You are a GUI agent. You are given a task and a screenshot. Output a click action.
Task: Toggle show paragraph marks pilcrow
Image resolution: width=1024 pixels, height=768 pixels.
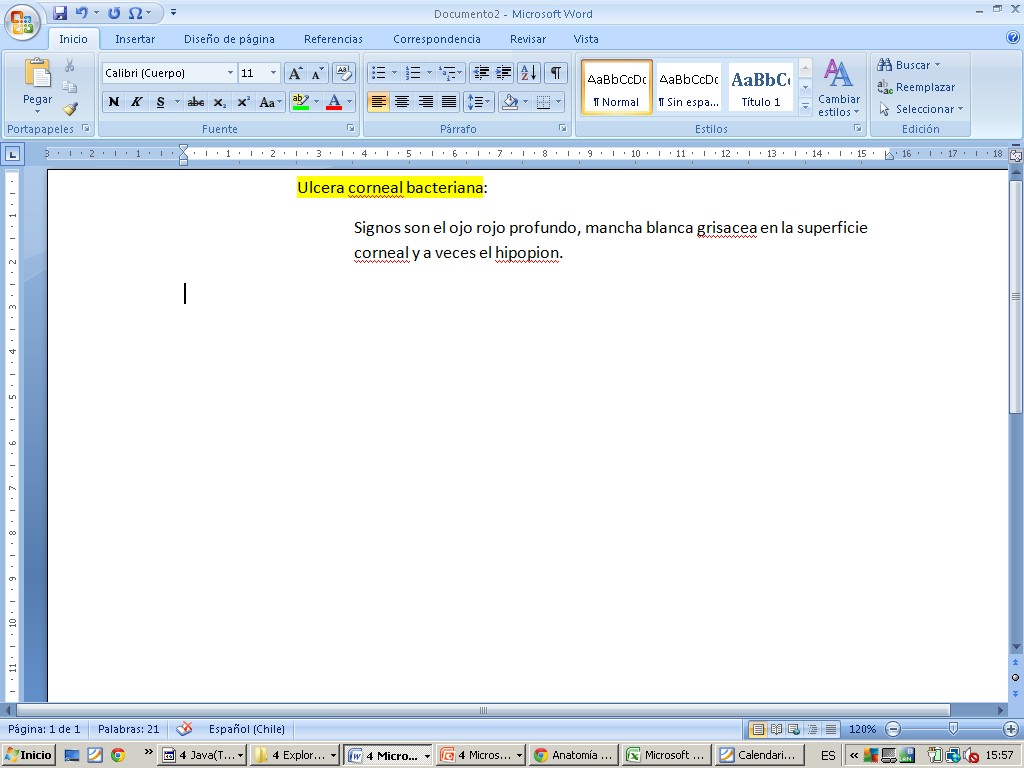(555, 73)
